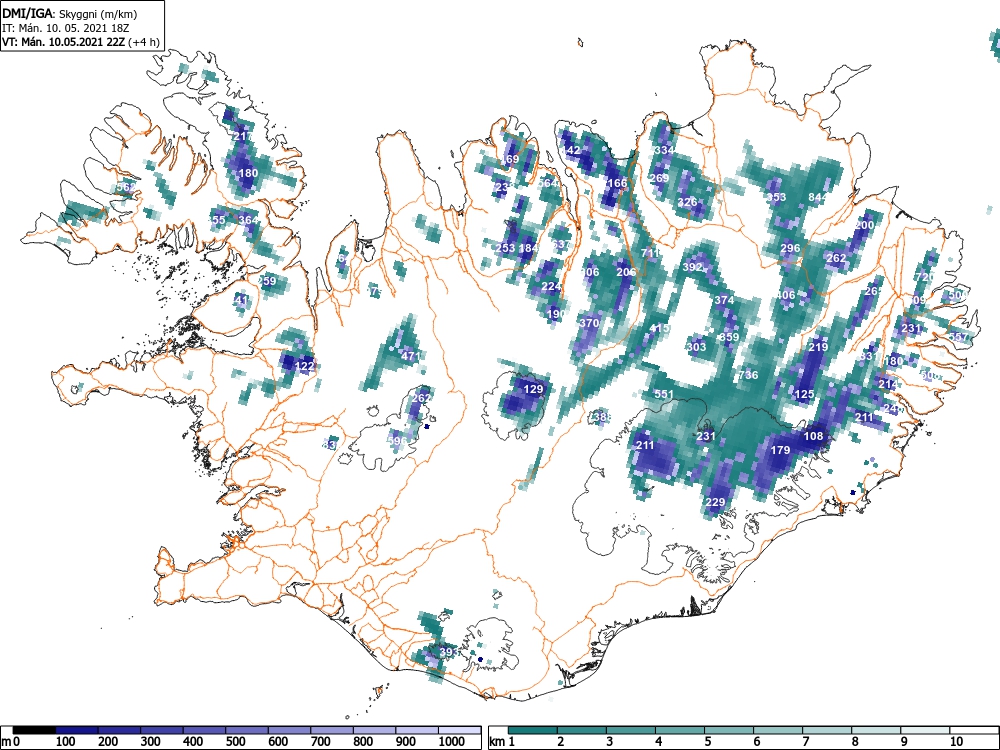
Task: Click the visibility value '166' on the map
Action: pyautogui.click(x=617, y=183)
